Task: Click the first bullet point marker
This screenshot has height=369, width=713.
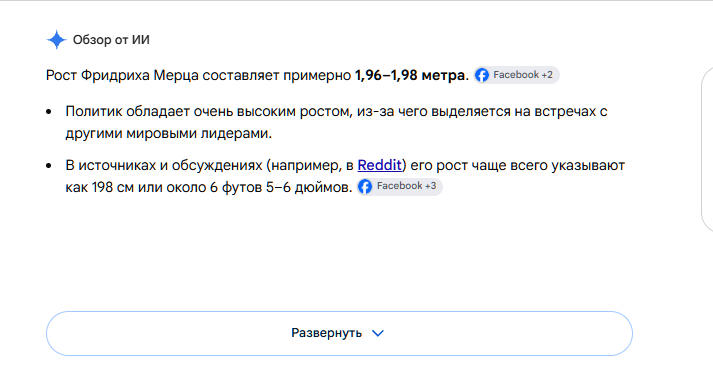Action: [x=50, y=112]
